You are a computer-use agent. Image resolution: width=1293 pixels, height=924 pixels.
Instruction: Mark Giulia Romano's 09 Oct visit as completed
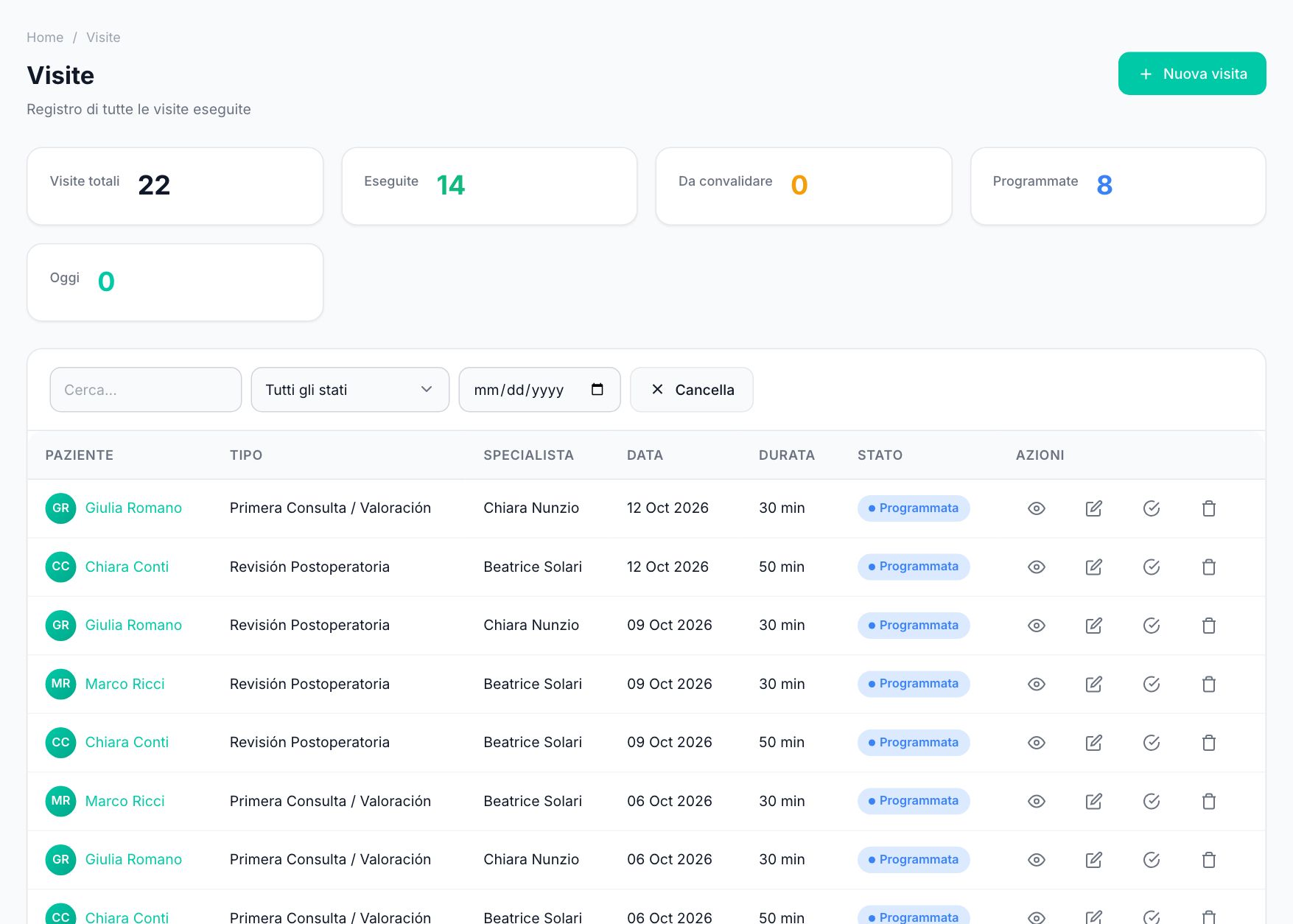[x=1151, y=626]
